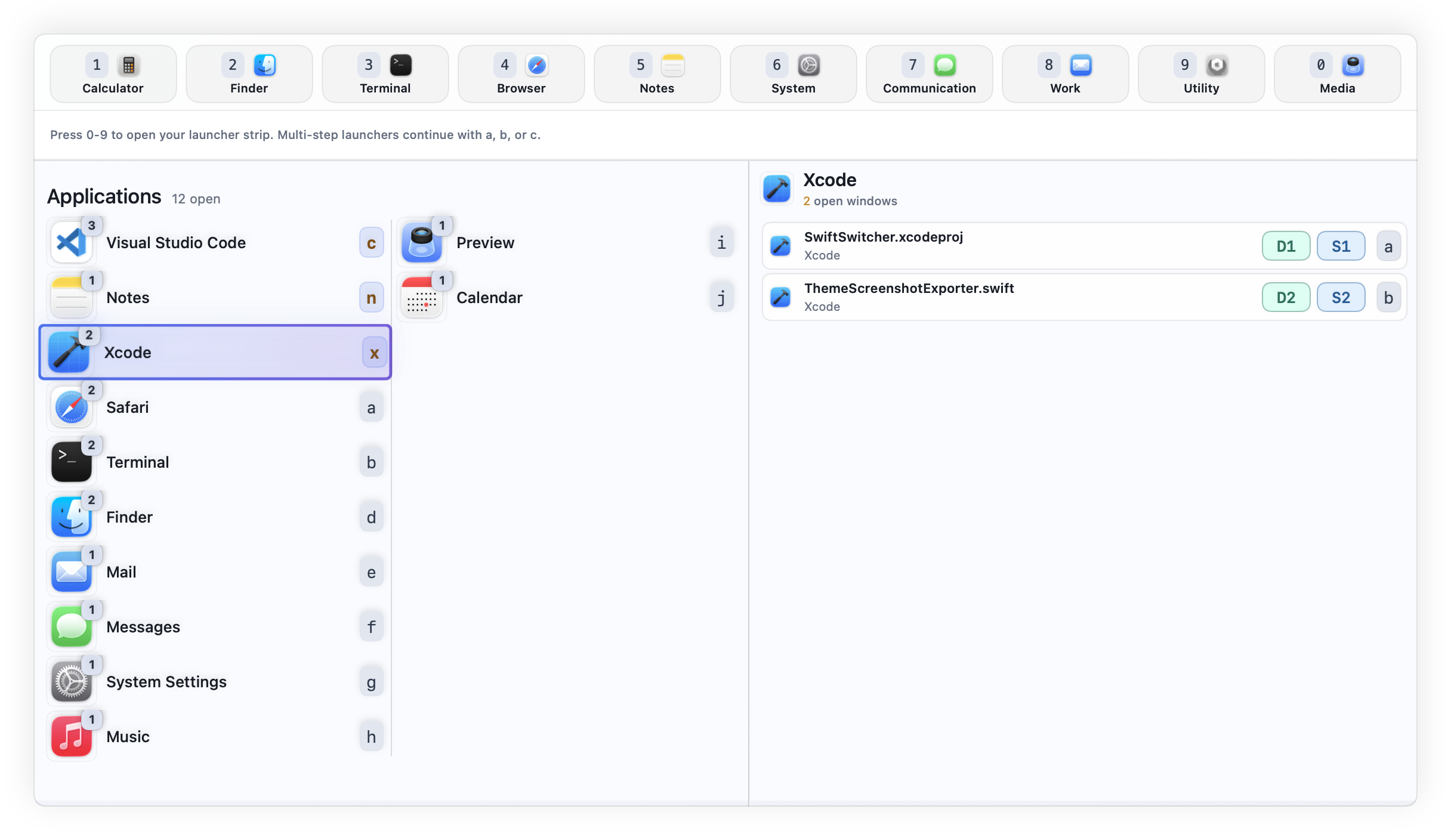Click the Calendar app name
1451x840 pixels.
(x=489, y=298)
